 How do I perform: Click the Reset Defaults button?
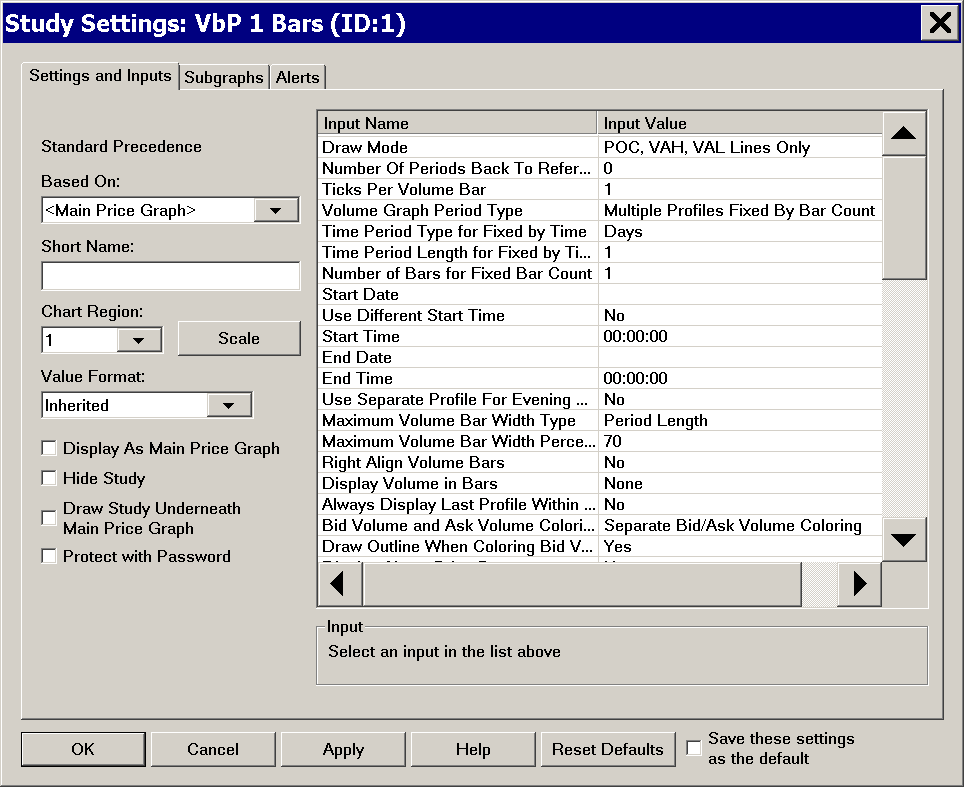click(x=608, y=749)
